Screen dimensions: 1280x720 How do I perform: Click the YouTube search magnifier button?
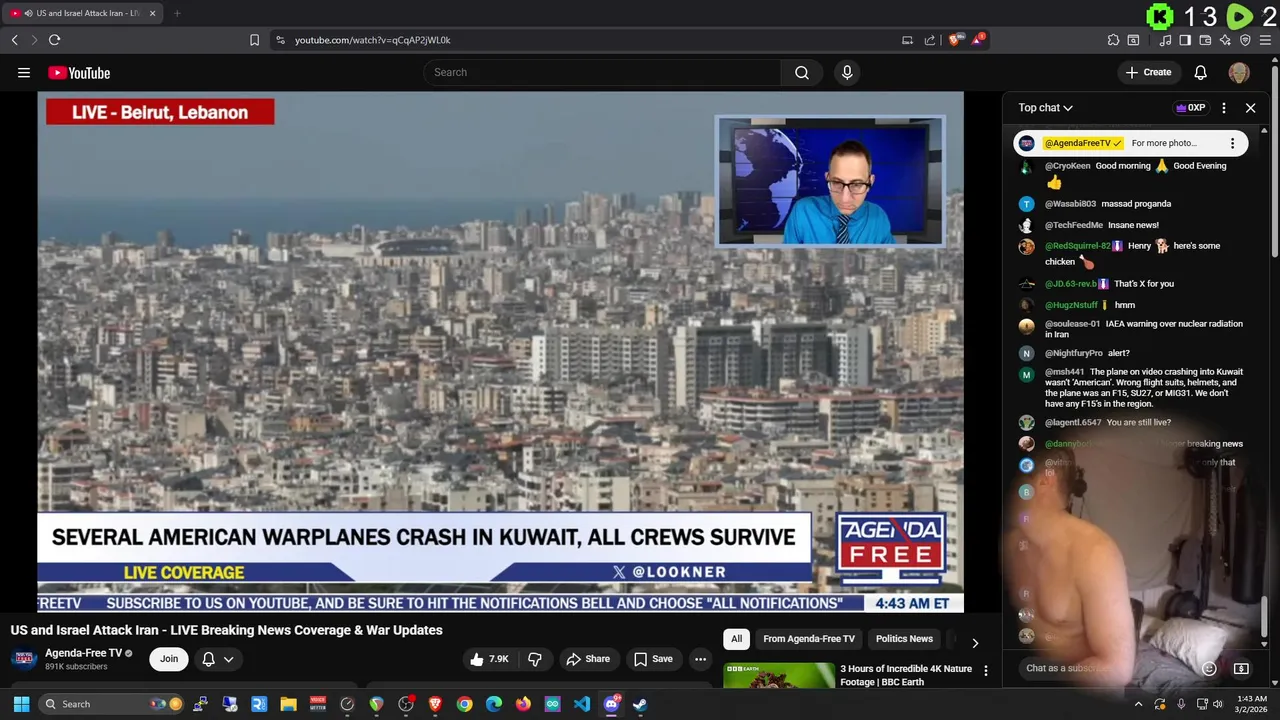point(802,72)
